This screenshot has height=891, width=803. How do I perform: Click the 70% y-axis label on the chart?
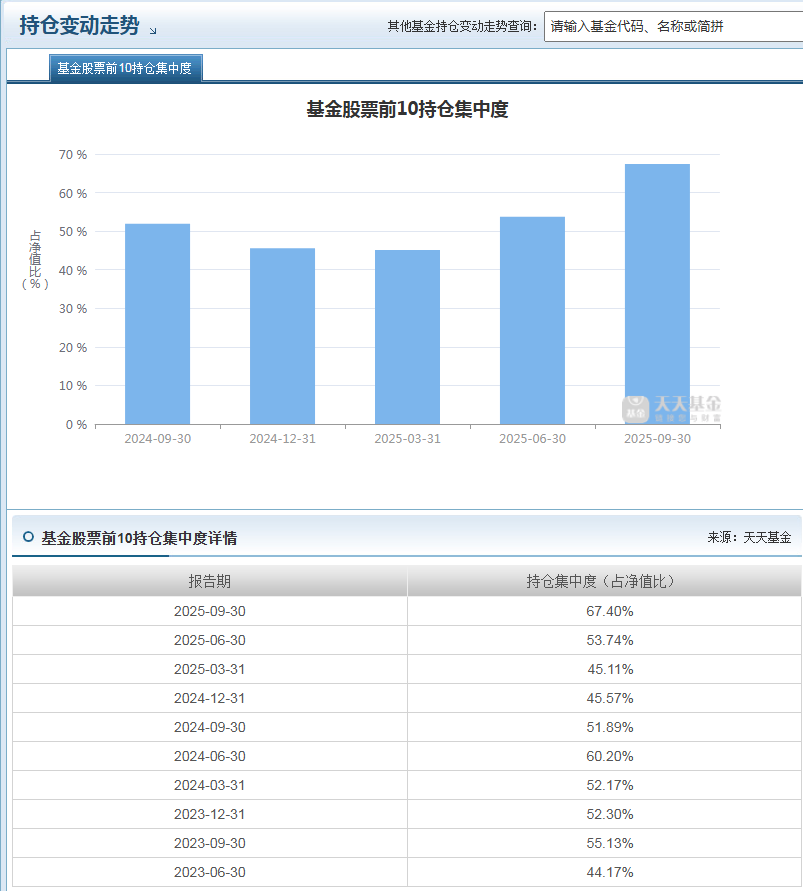pos(73,155)
